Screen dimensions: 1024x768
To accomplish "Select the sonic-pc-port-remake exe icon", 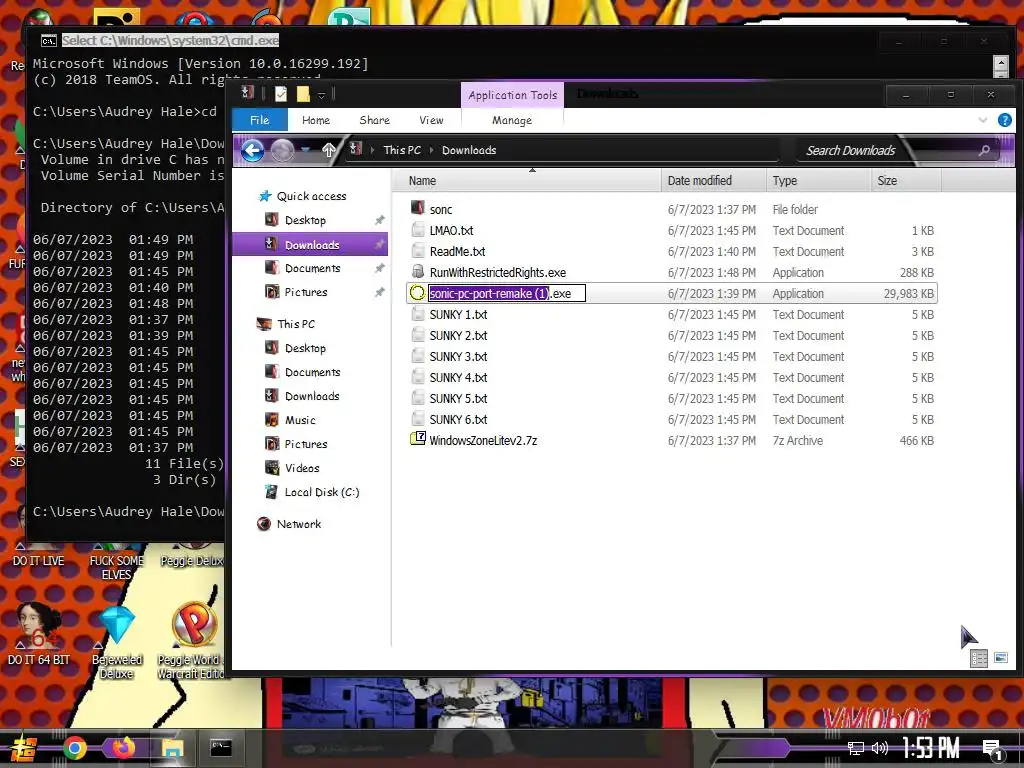I will coord(417,293).
